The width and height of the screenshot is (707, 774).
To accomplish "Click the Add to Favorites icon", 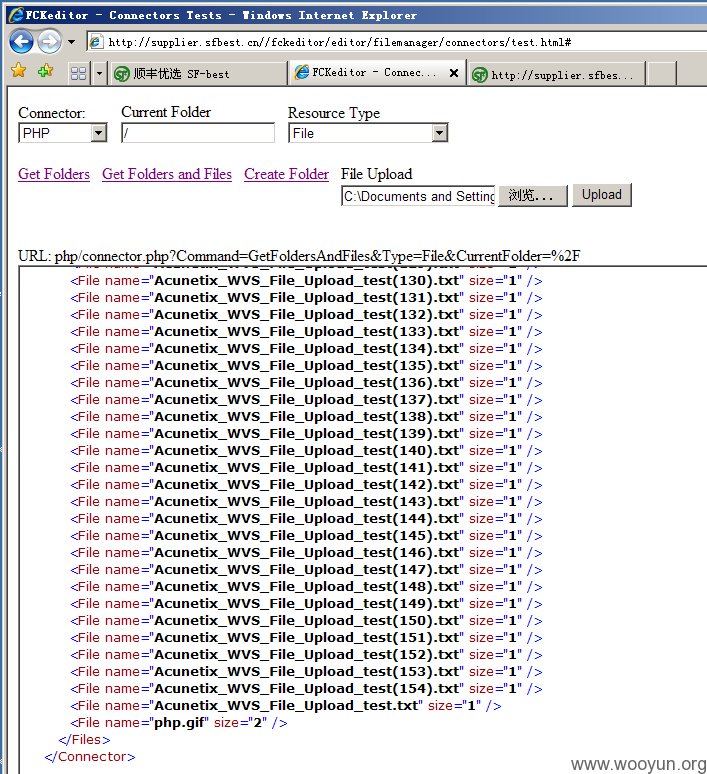I will point(45,71).
